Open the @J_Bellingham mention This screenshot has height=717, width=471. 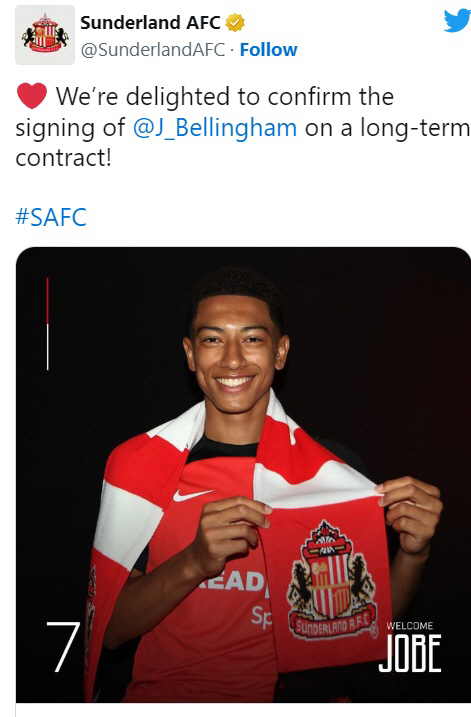pyautogui.click(x=215, y=128)
